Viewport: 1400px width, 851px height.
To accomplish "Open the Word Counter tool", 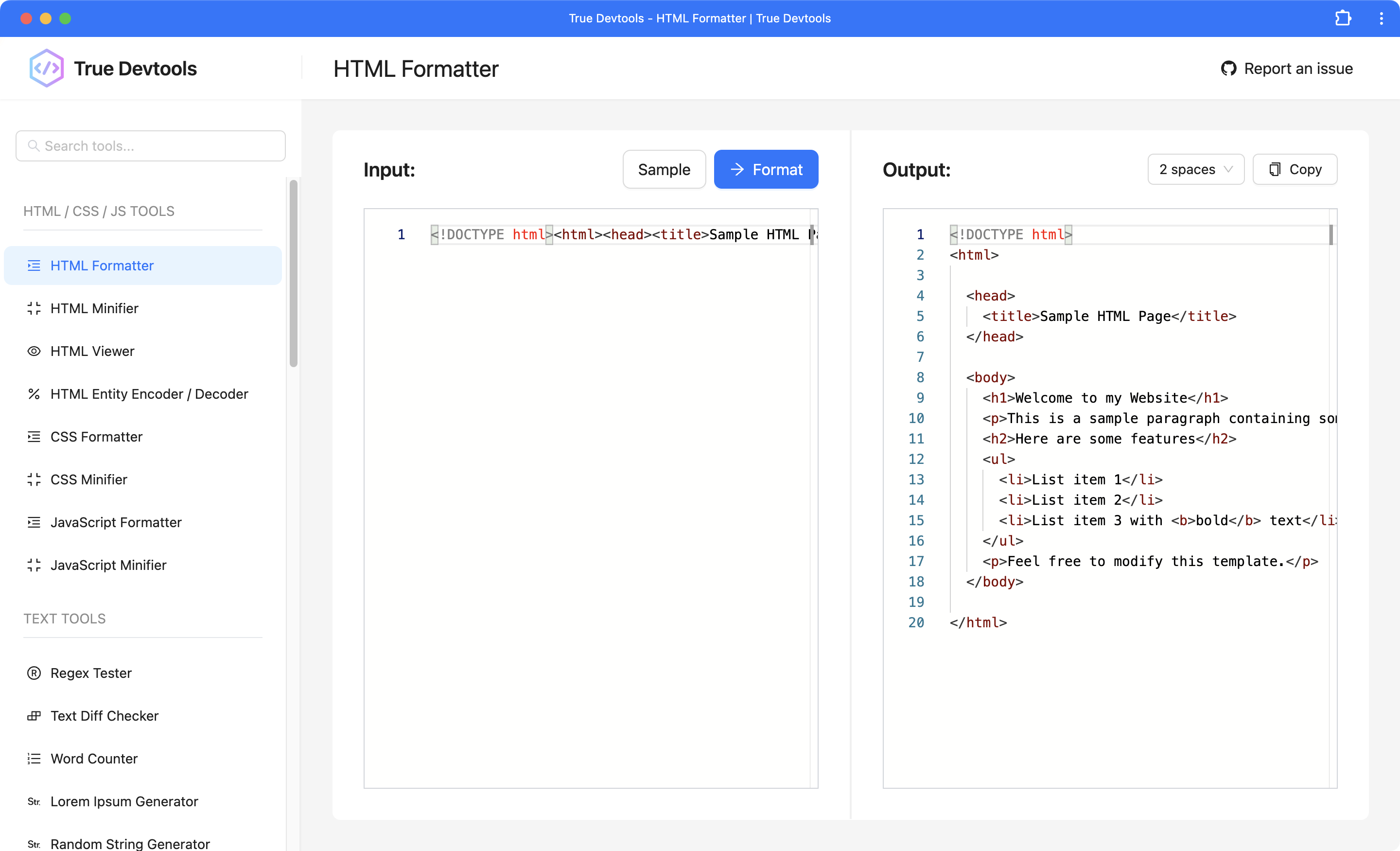I will tap(142, 758).
